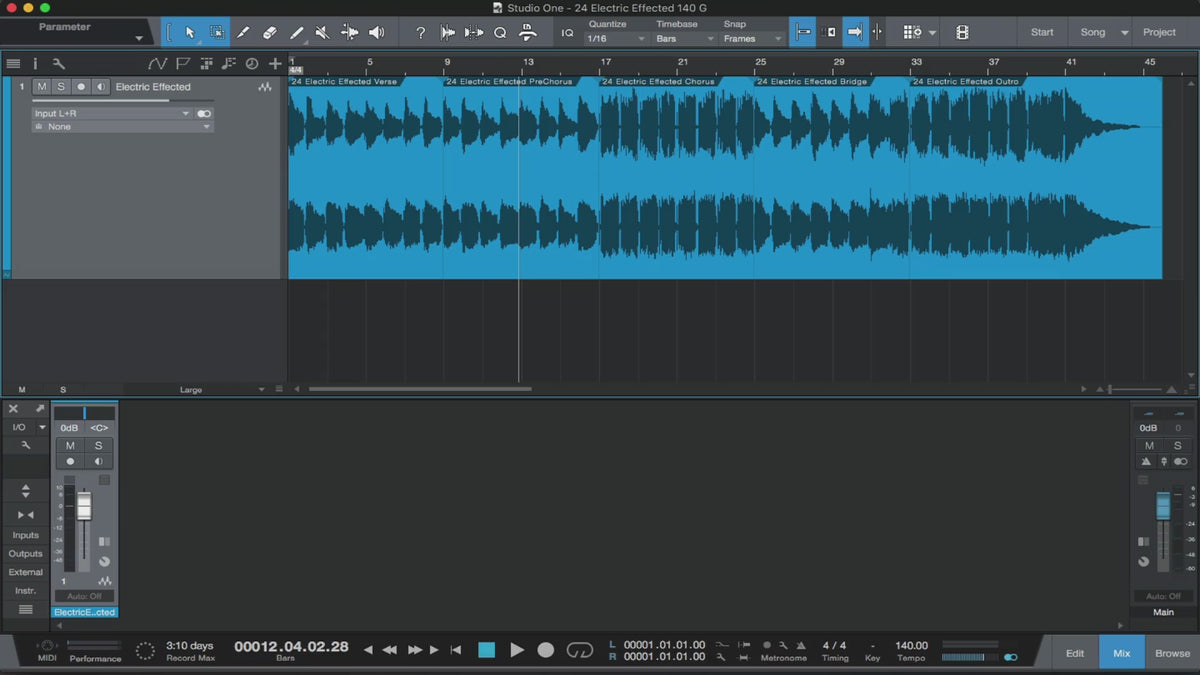Toggle the loop button in transport
Viewport: 1200px width, 675px height.
(x=580, y=650)
